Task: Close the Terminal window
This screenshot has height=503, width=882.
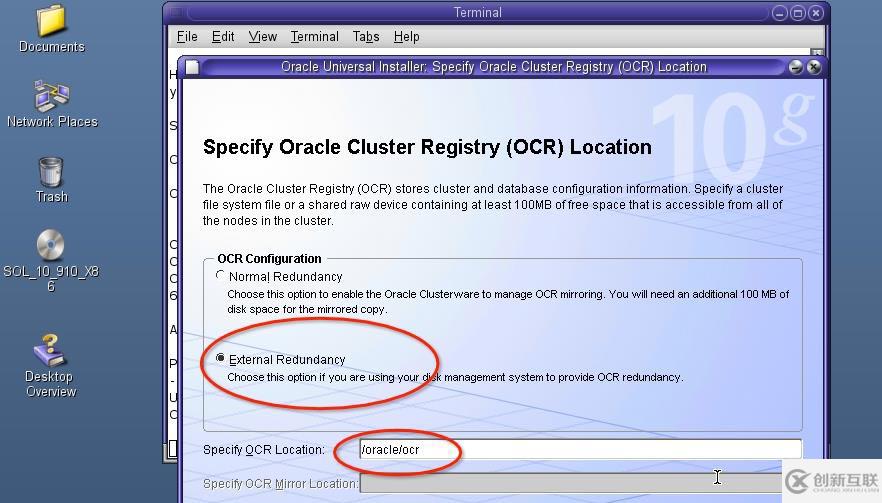Action: point(816,13)
